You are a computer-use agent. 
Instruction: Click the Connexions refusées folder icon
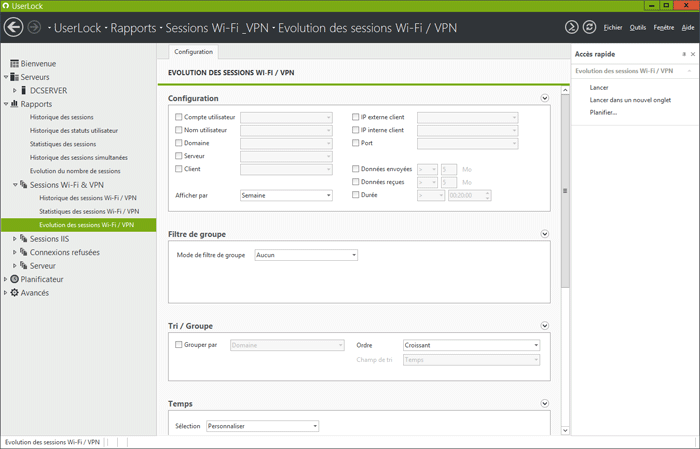[x=24, y=252]
